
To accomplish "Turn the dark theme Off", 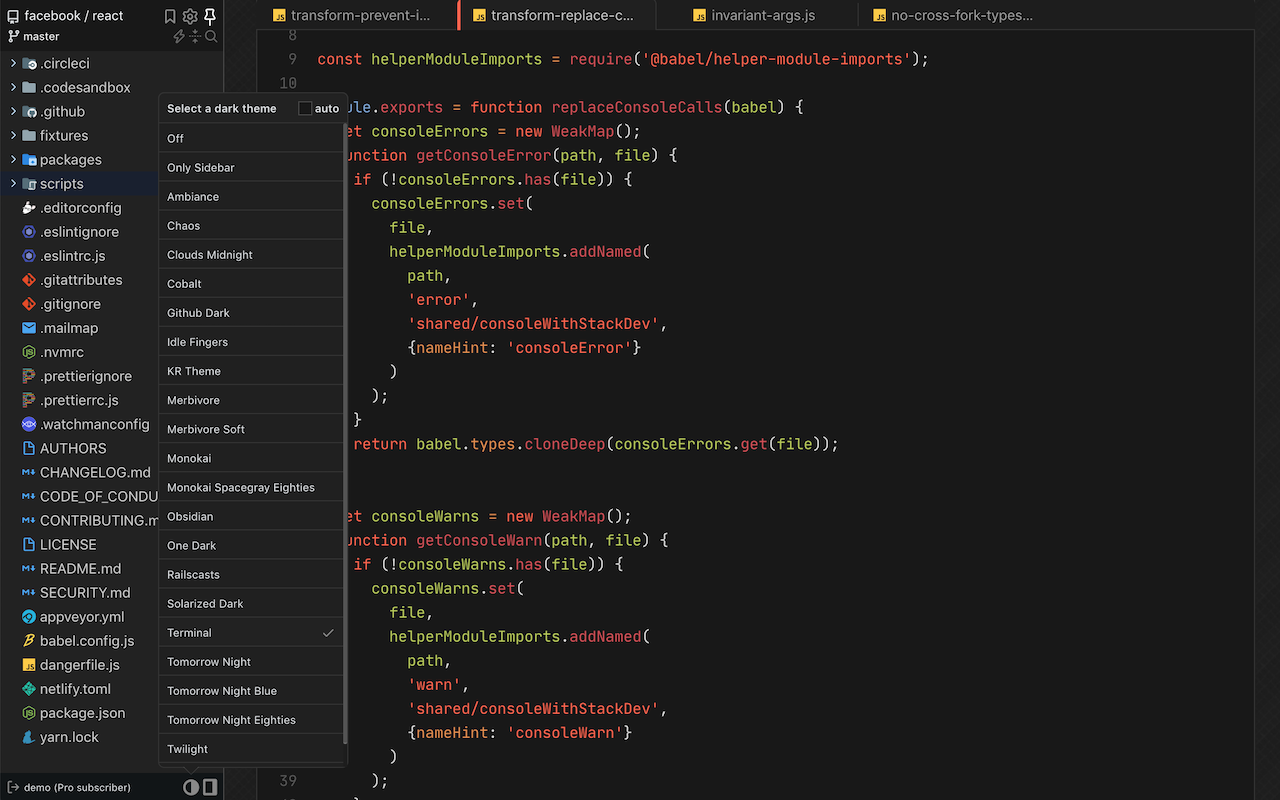I will (251, 137).
